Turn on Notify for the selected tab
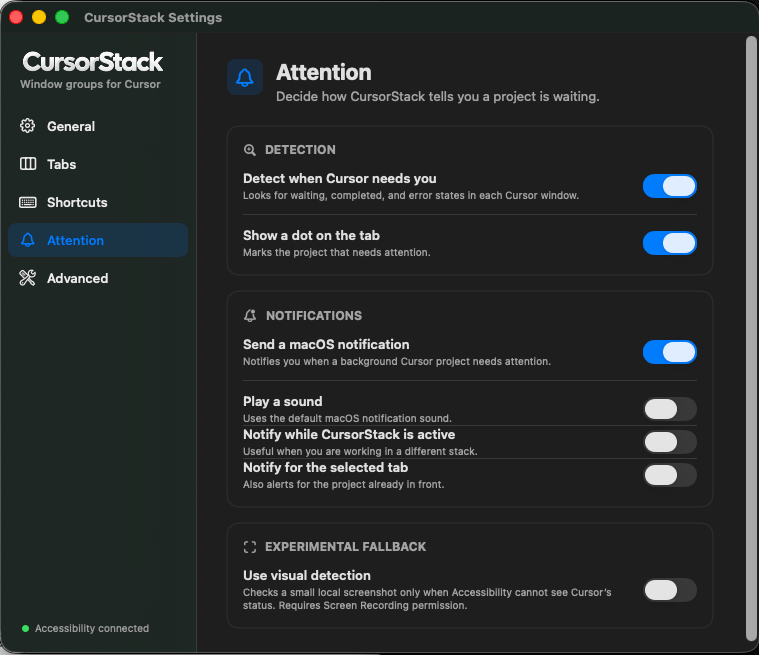The image size is (759, 655). pos(669,475)
